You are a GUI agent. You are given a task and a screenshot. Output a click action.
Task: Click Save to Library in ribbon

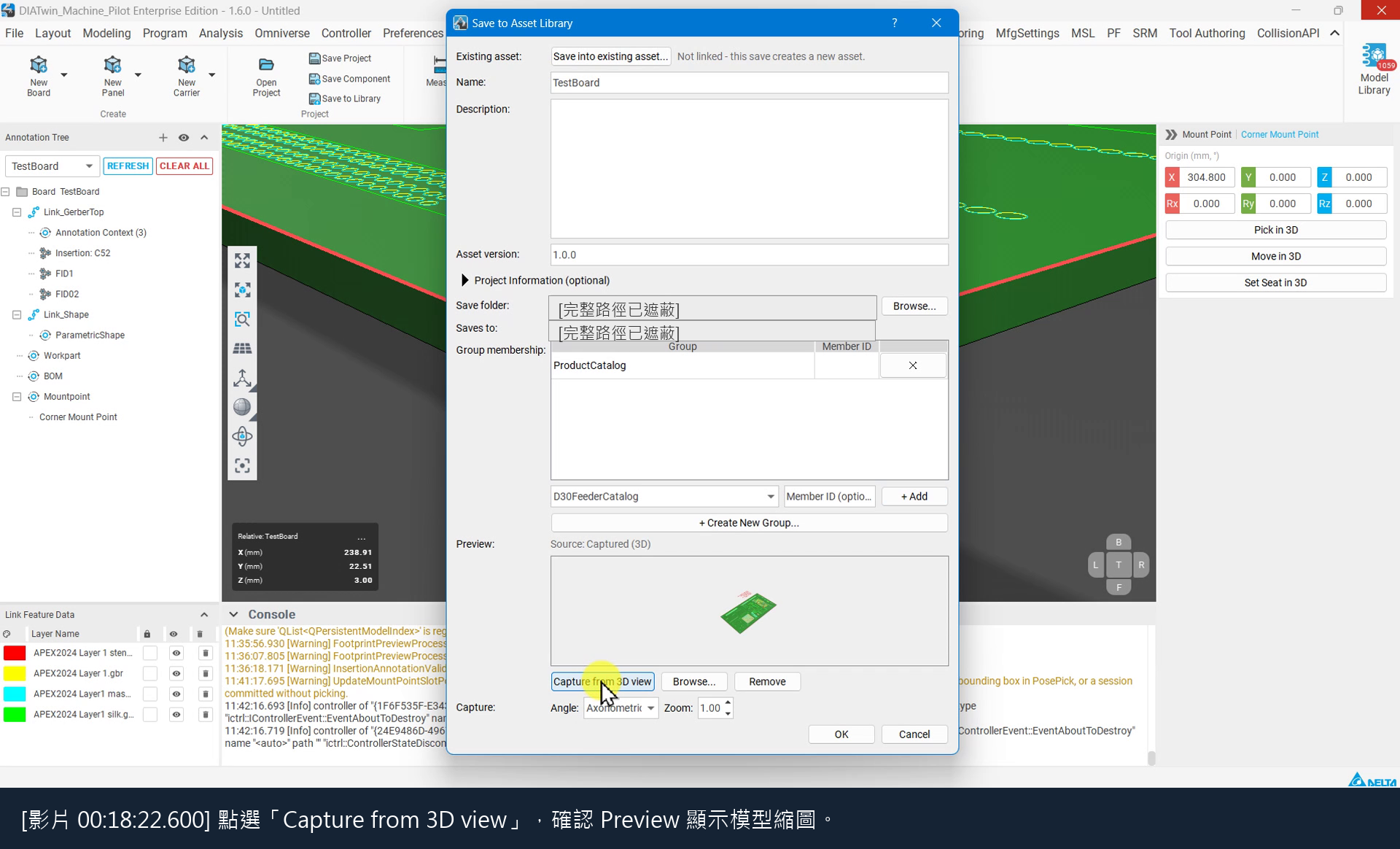click(x=344, y=98)
